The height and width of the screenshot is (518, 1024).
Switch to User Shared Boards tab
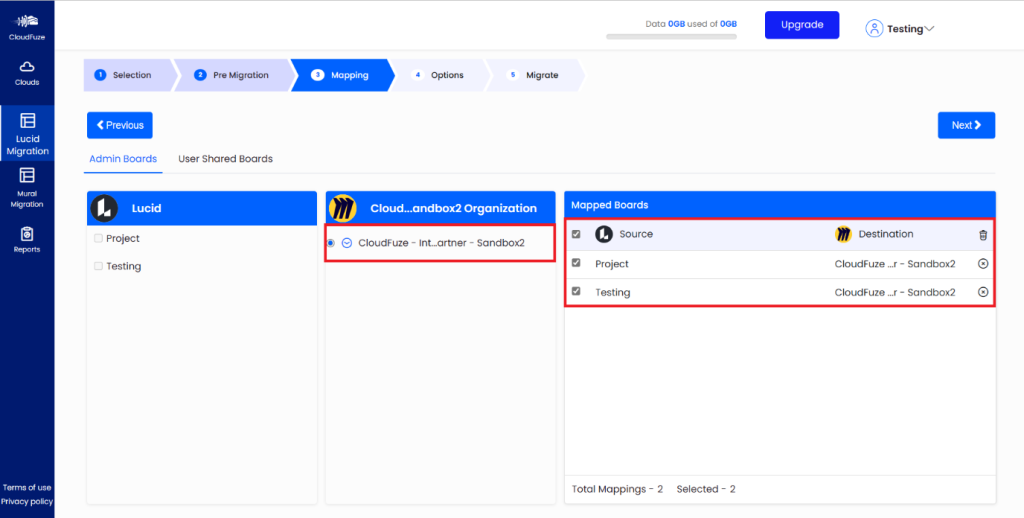point(225,159)
